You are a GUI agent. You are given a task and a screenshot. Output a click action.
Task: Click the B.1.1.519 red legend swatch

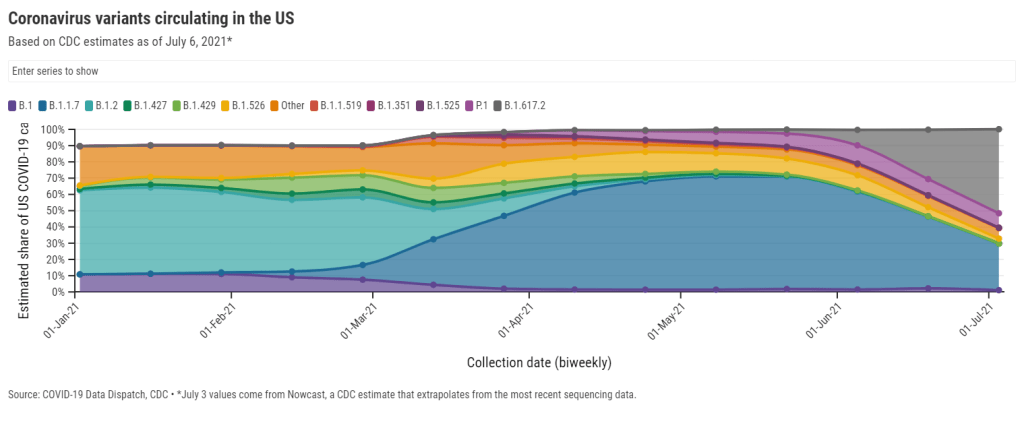pyautogui.click(x=314, y=105)
